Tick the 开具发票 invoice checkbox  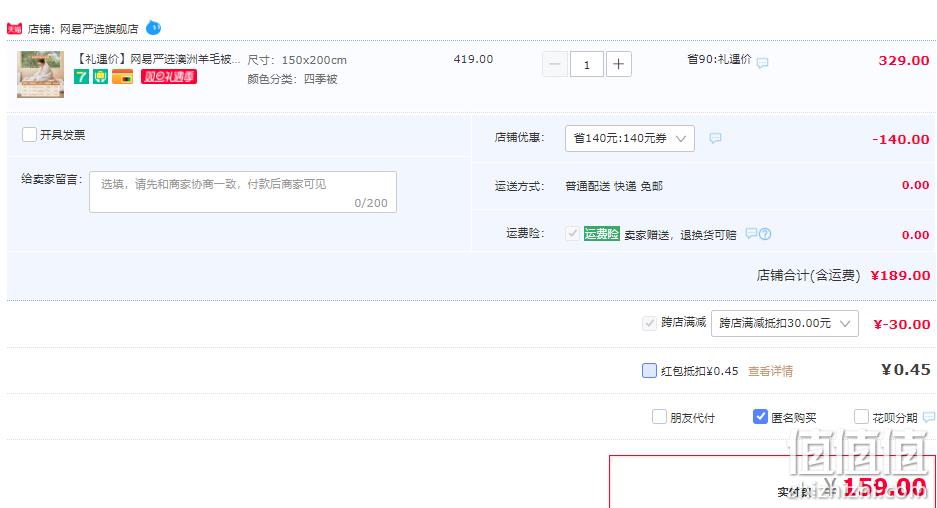coord(29,134)
